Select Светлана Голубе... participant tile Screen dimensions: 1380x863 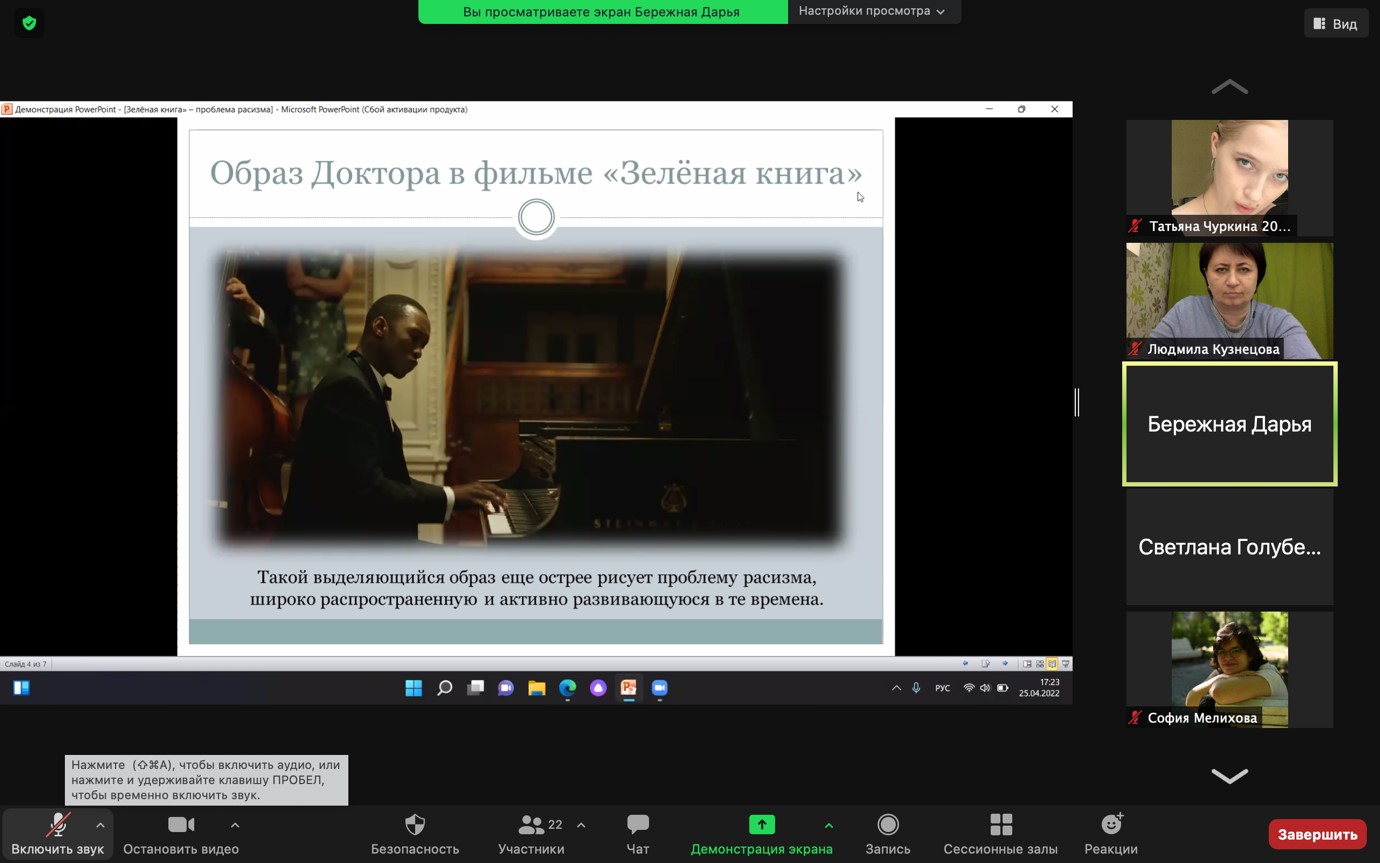(x=1229, y=547)
